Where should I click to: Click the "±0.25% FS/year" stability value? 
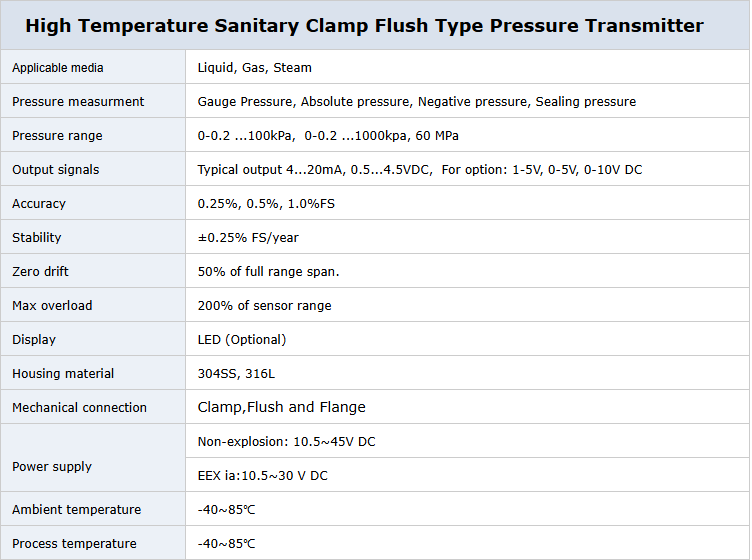coord(248,238)
